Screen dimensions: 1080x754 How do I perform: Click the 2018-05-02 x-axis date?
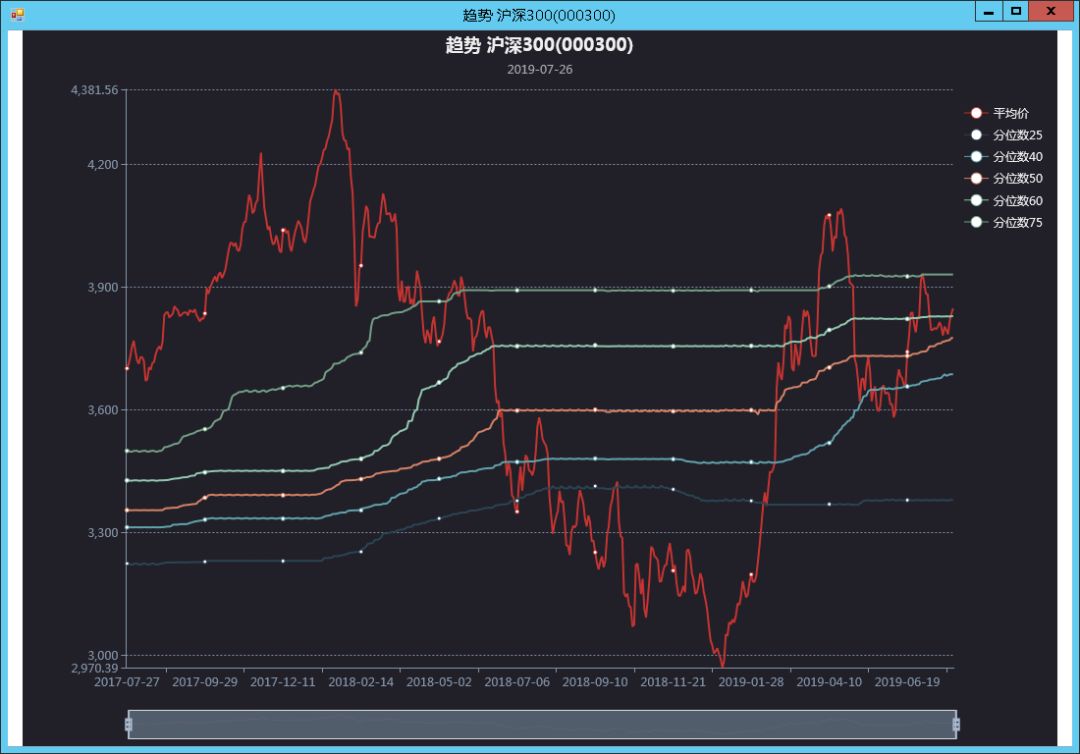click(x=439, y=682)
